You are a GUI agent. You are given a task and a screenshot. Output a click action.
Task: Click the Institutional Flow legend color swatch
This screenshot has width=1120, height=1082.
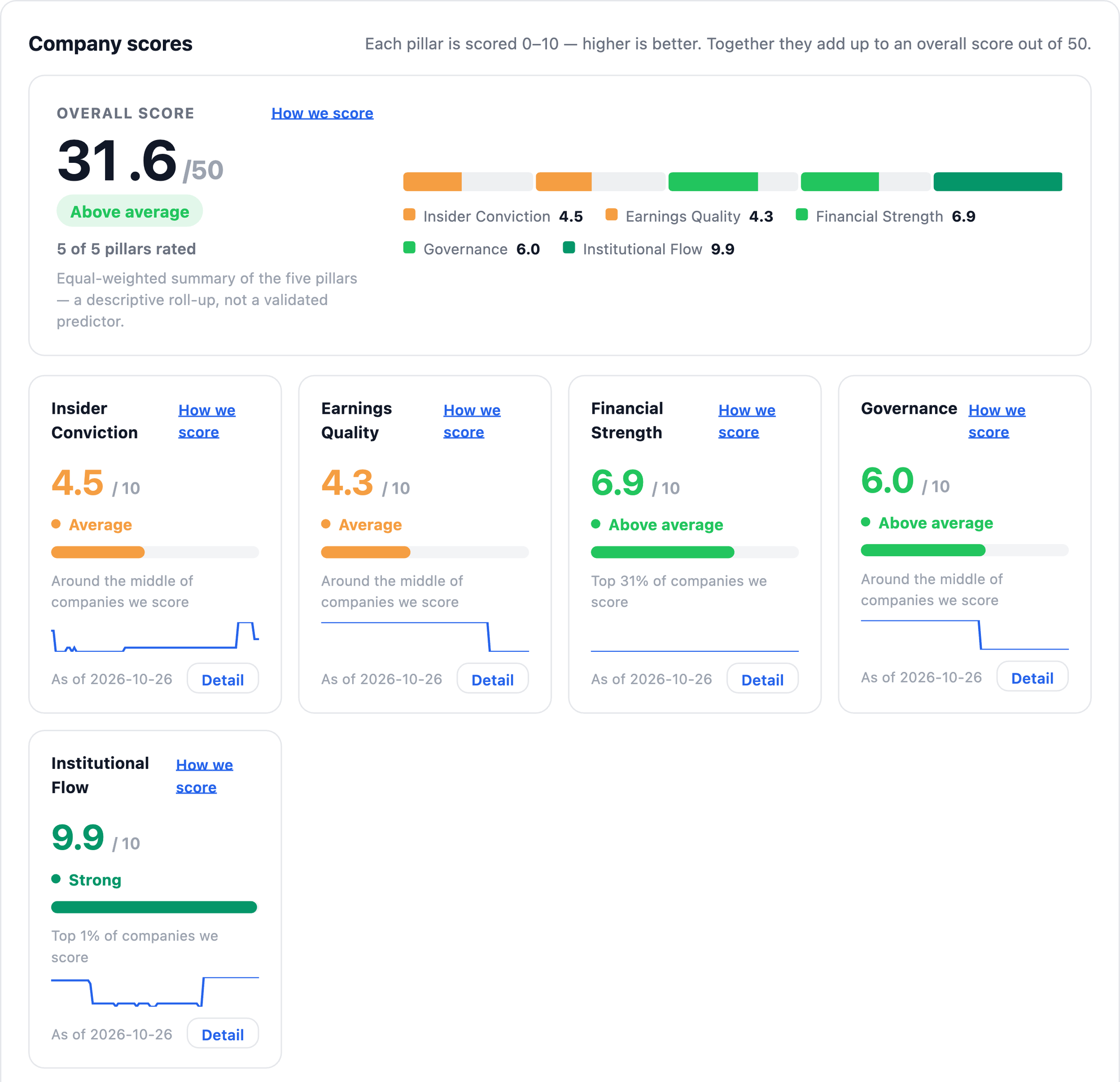(x=568, y=247)
